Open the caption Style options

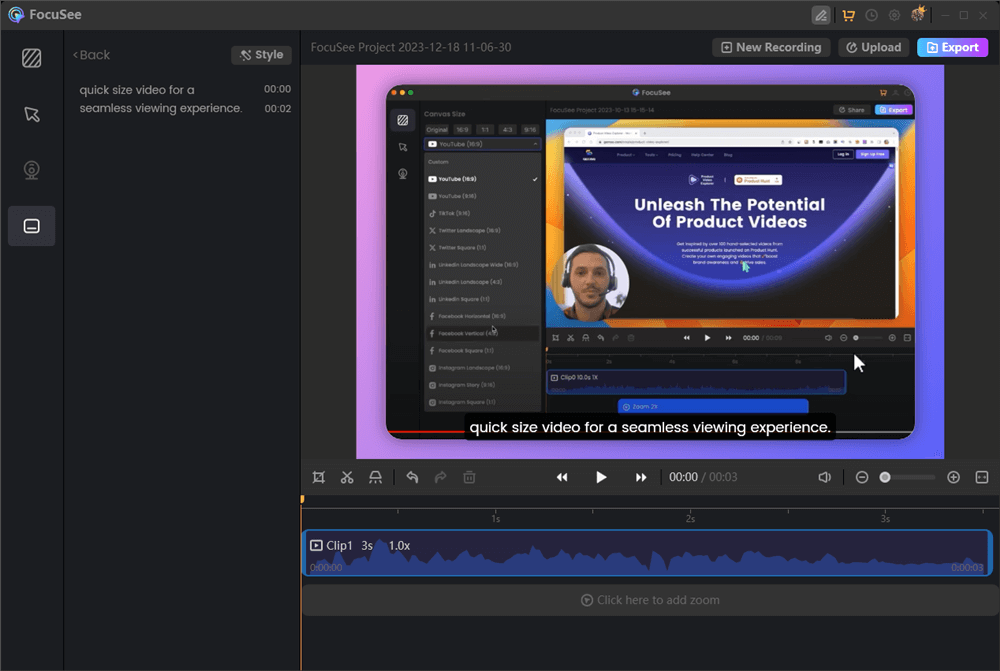261,55
